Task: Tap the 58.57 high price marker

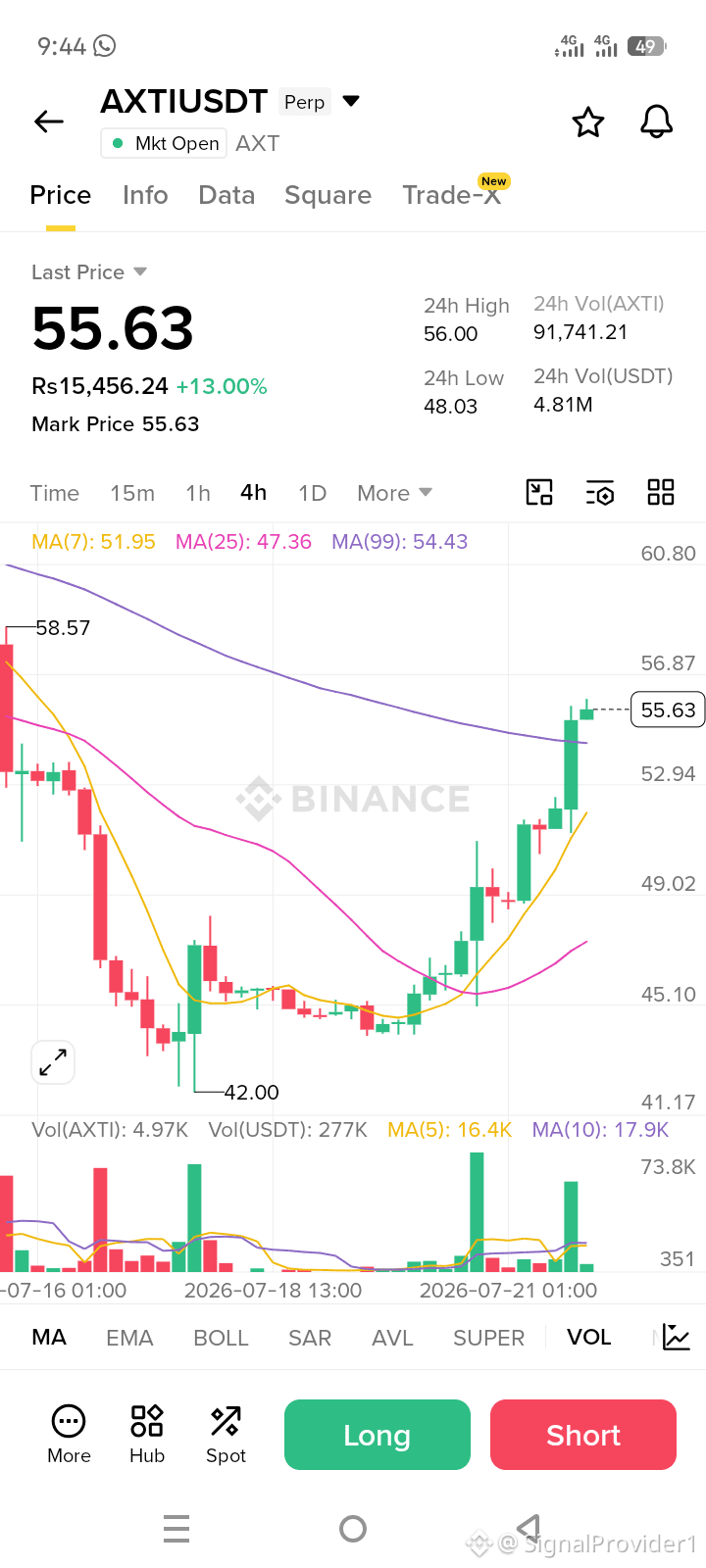Action: pos(63,627)
